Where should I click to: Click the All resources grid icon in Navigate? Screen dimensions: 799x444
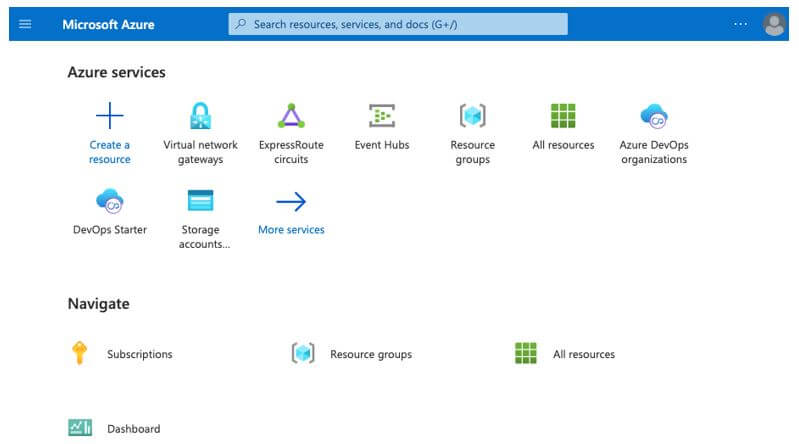525,353
